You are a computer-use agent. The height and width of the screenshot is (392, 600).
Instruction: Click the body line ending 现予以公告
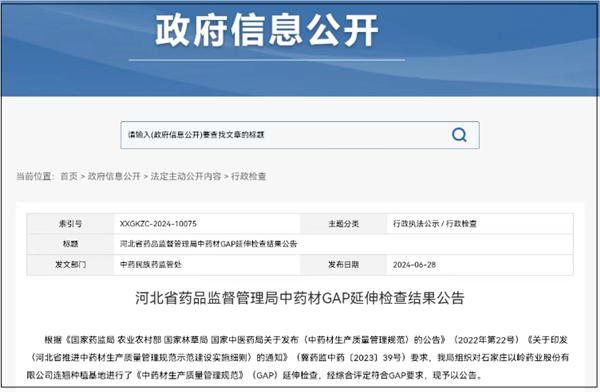pos(254,375)
